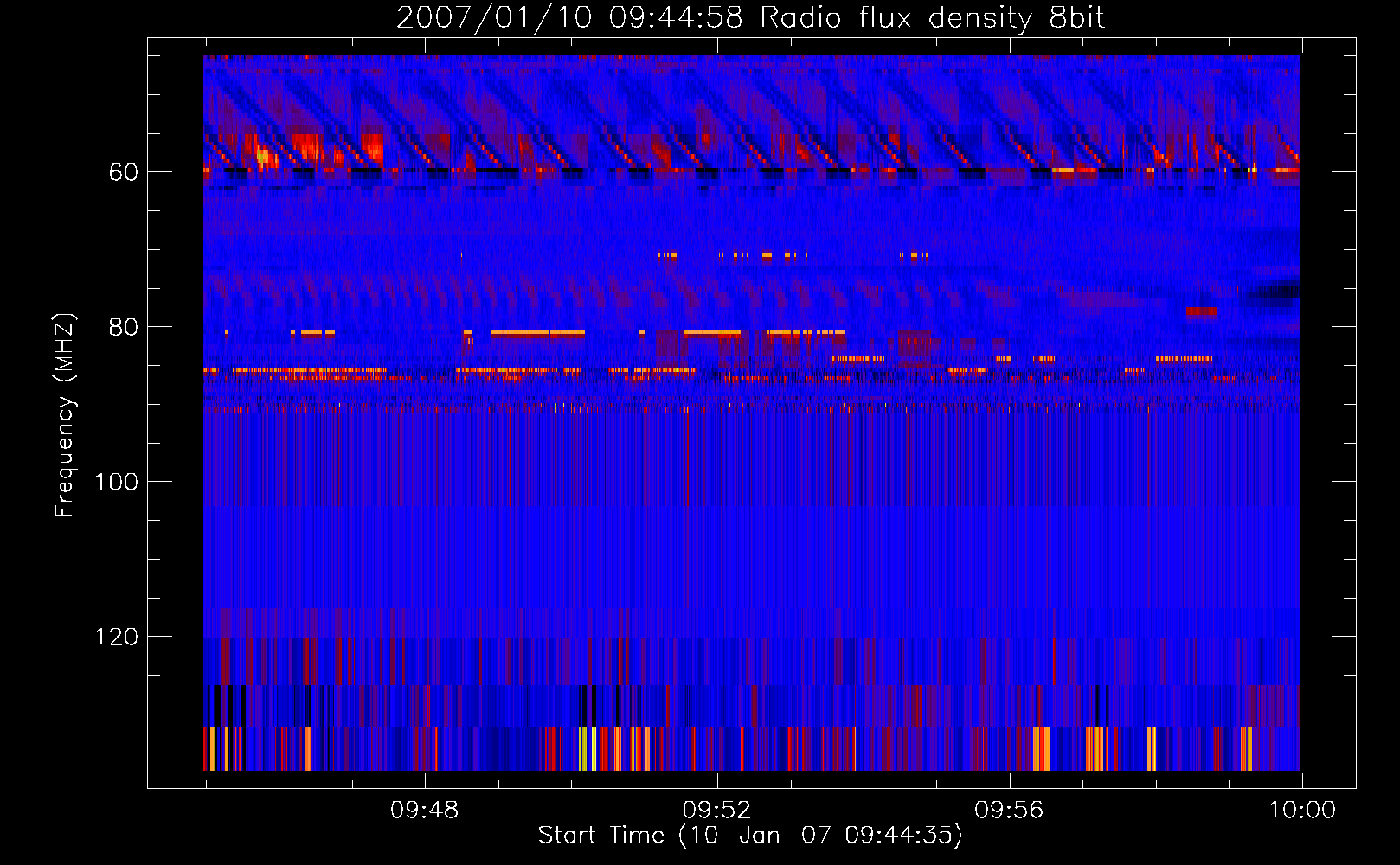Screen dimensions: 1400x865
Task: Click the 60 frequency tick label
Action: tap(124, 172)
